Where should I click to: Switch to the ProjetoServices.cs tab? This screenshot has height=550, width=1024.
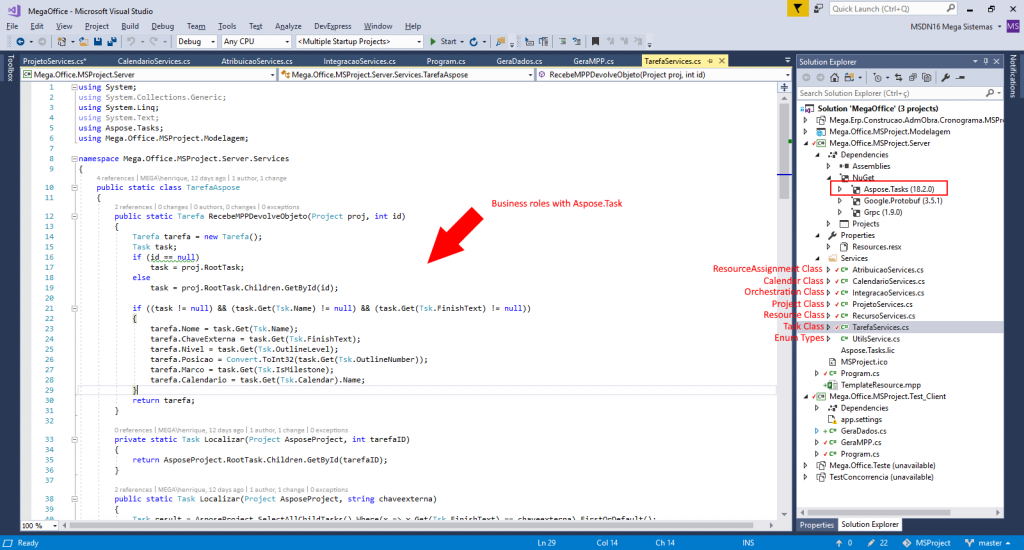(55, 61)
